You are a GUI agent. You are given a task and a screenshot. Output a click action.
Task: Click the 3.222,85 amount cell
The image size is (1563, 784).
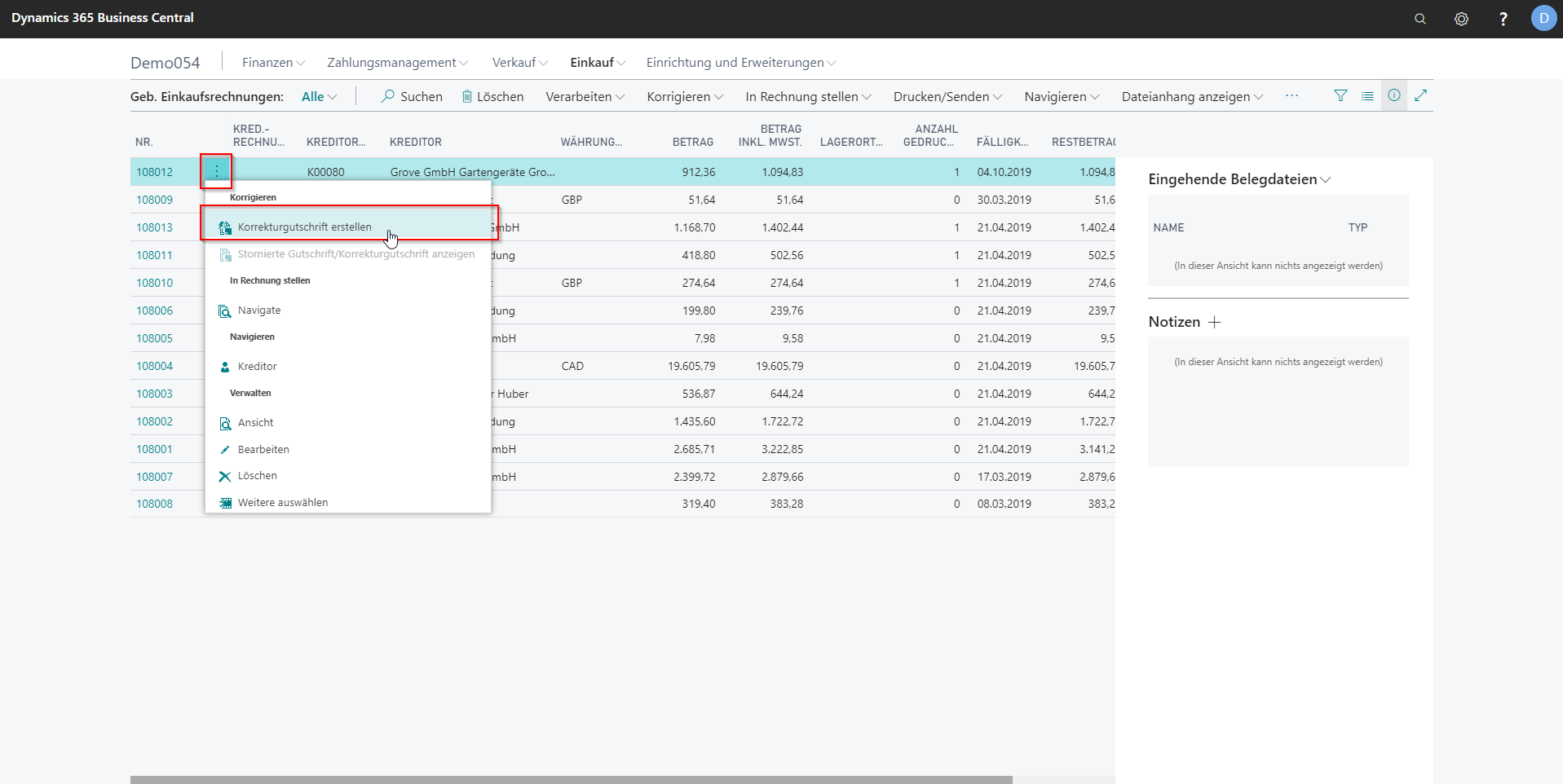782,449
